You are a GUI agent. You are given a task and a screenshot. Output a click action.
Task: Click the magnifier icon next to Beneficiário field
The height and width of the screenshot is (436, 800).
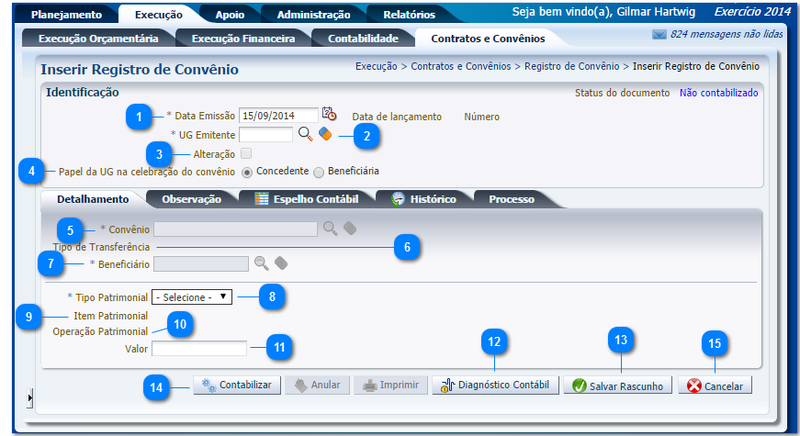(260, 263)
